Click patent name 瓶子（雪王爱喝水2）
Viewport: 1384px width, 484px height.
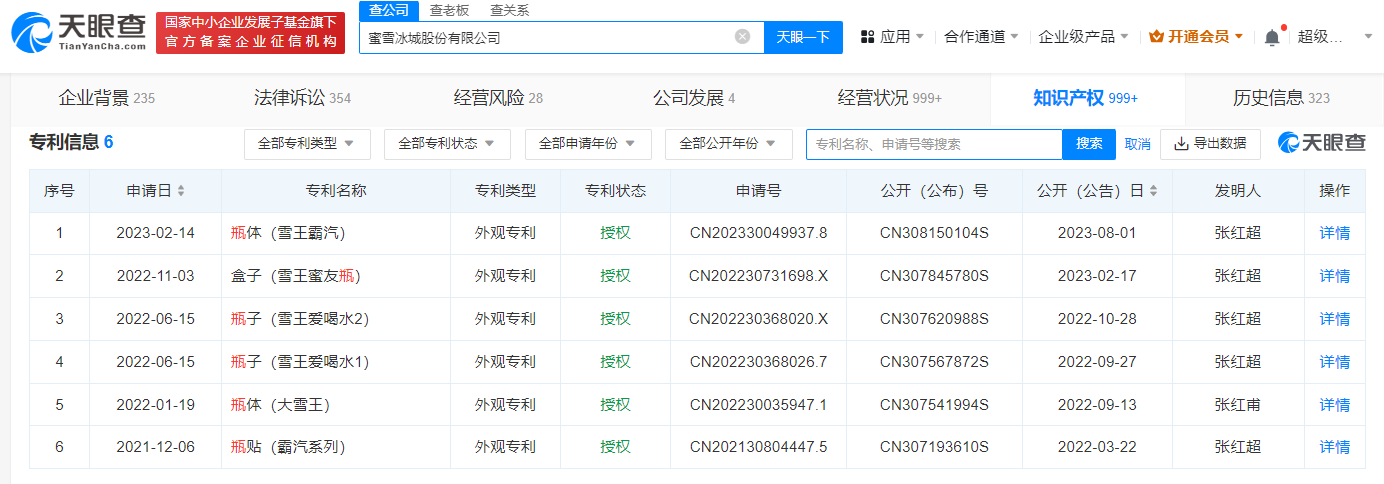(x=300, y=319)
